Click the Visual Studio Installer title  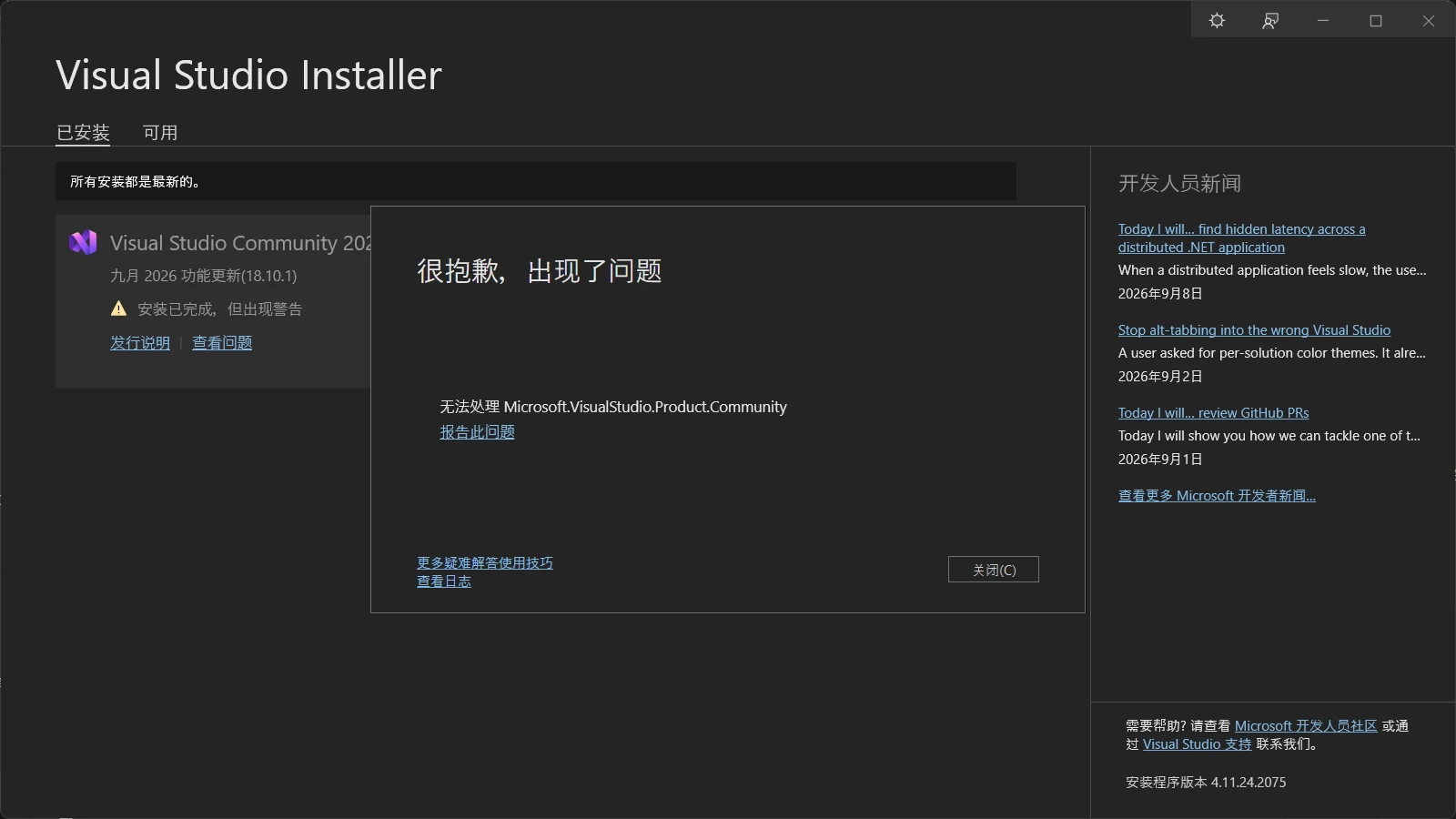click(x=248, y=75)
